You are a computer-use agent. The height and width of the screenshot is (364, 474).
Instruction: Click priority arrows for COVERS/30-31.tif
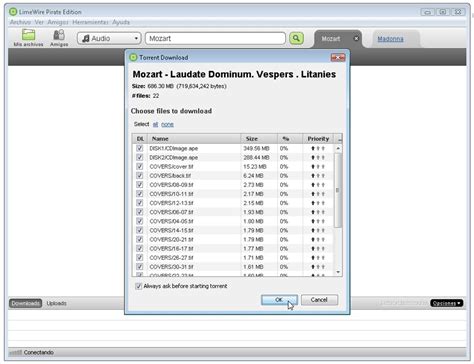click(x=318, y=267)
